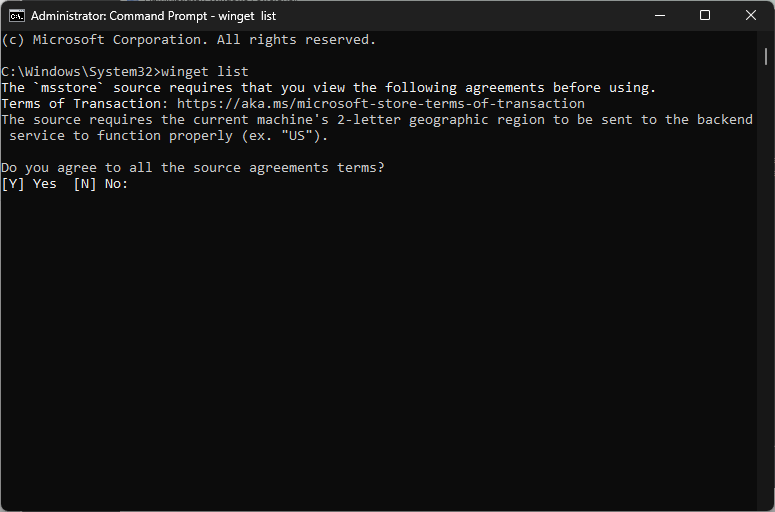Open the microsoft-store-terms-of-transaction URL
This screenshot has width=775, height=512.
(381, 104)
